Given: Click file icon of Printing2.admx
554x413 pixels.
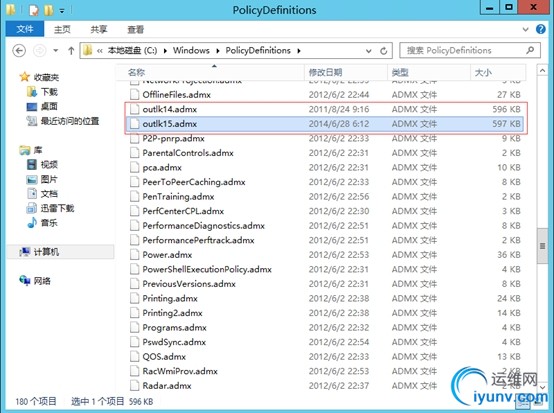Looking at the screenshot, I should point(134,313).
